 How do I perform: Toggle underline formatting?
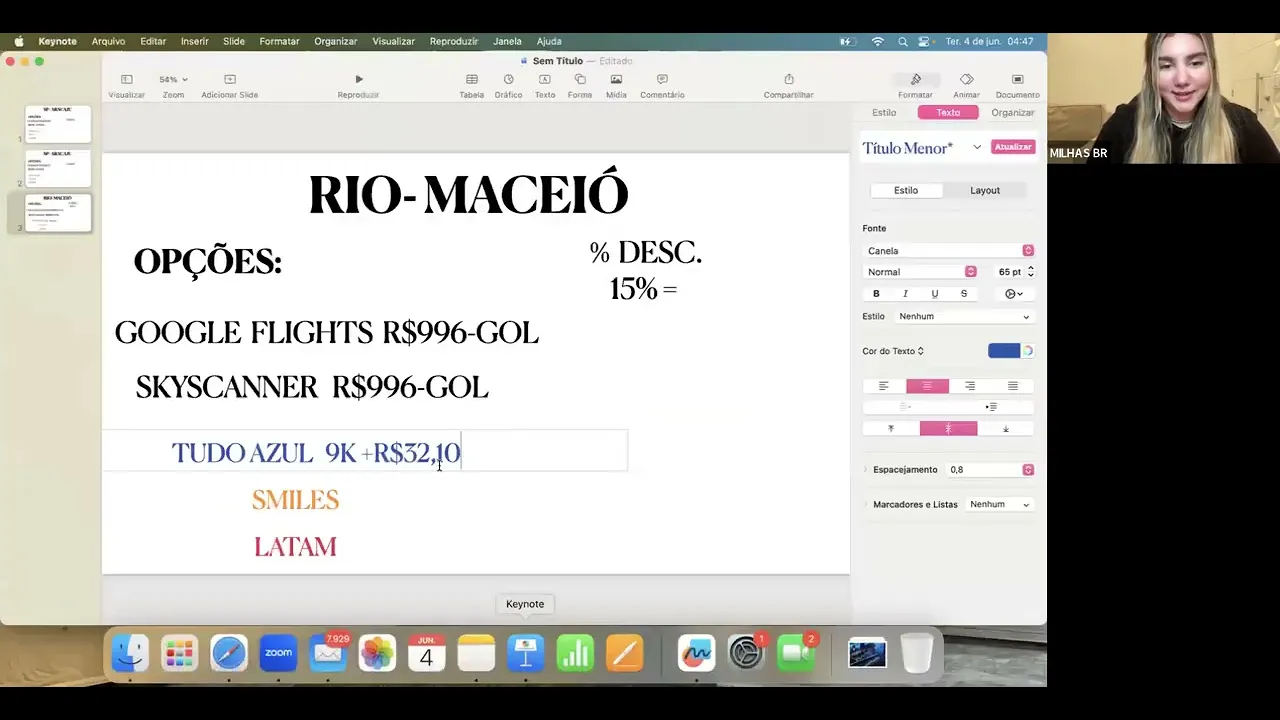click(x=934, y=294)
